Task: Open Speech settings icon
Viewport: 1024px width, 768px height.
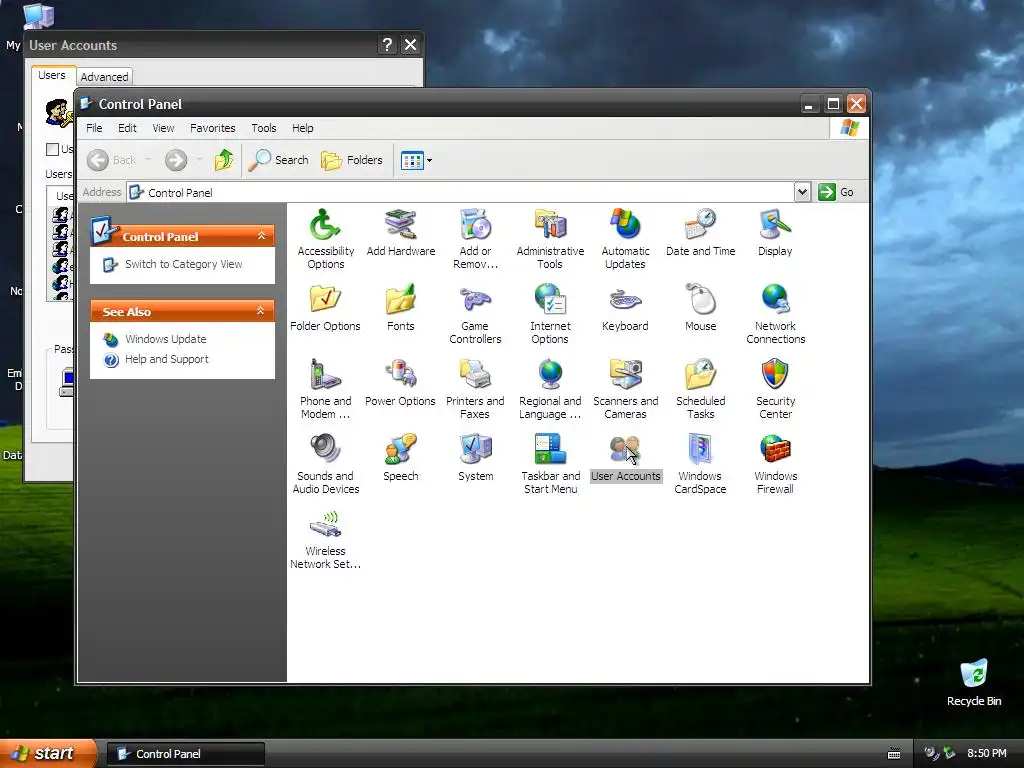Action: point(400,458)
